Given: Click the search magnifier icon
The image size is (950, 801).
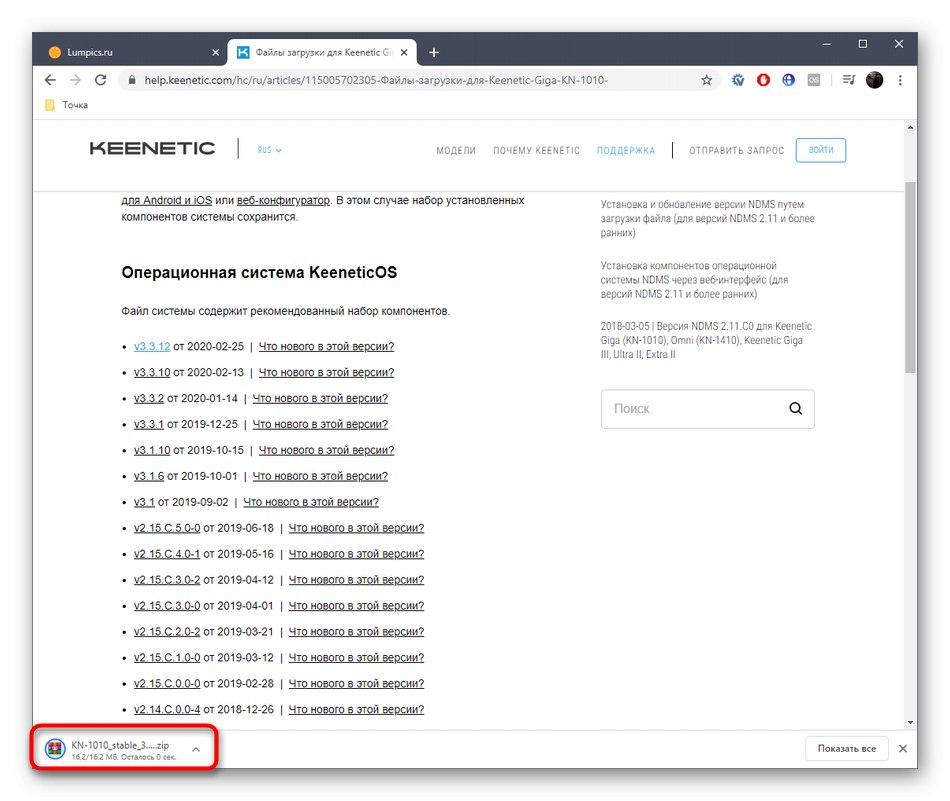Looking at the screenshot, I should [796, 409].
